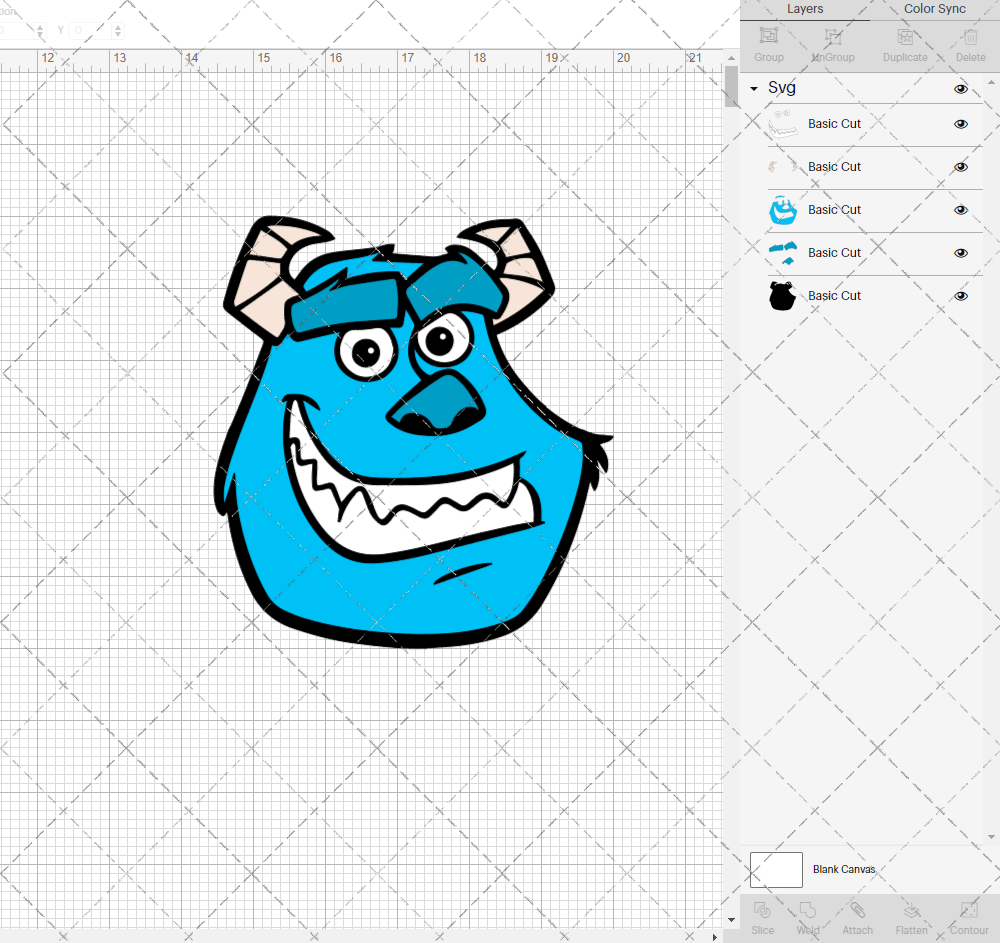Click canvas vertical scrollbar up arrow
The image size is (1000, 943).
click(731, 58)
